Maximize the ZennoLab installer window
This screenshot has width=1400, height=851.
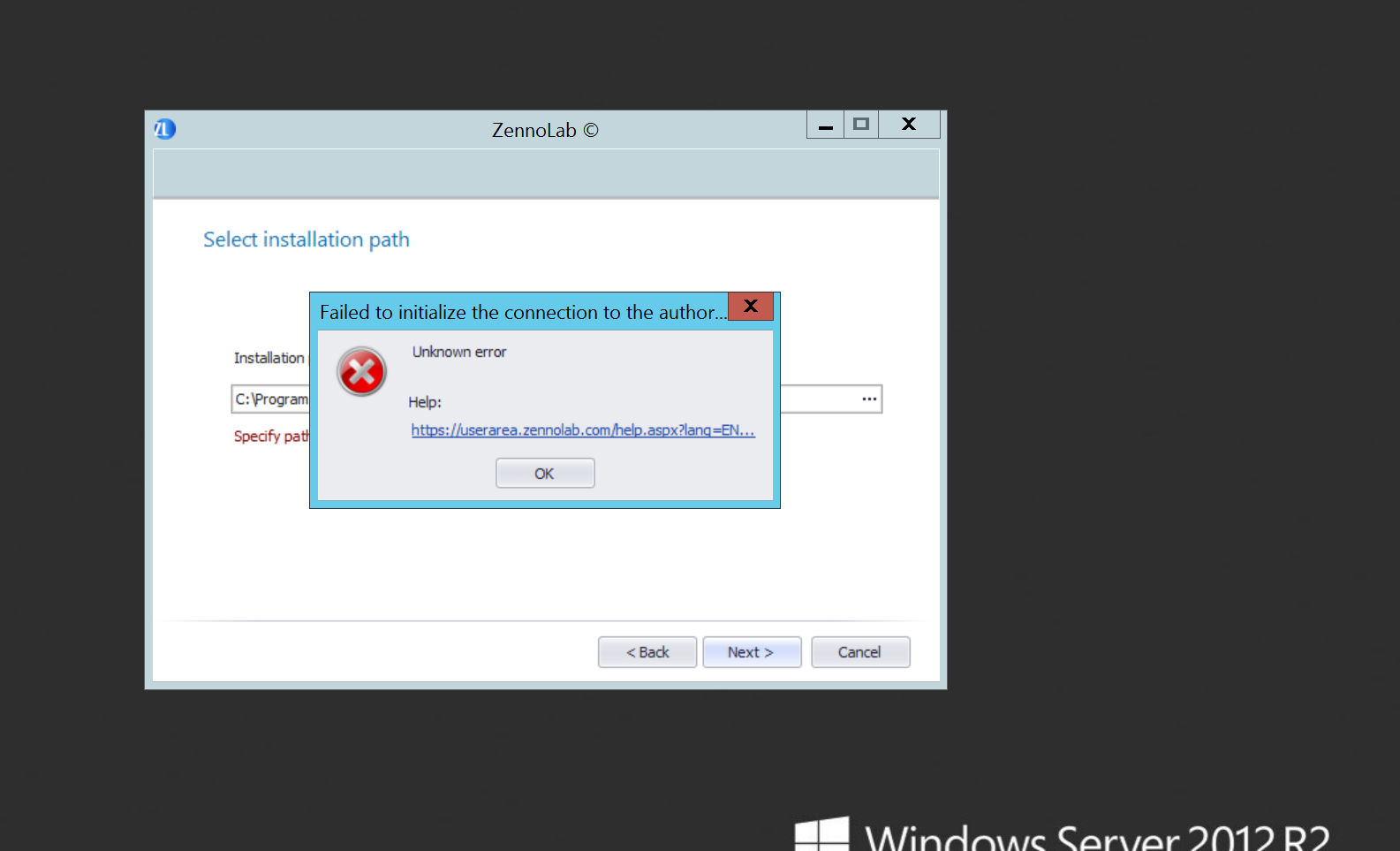(x=861, y=125)
